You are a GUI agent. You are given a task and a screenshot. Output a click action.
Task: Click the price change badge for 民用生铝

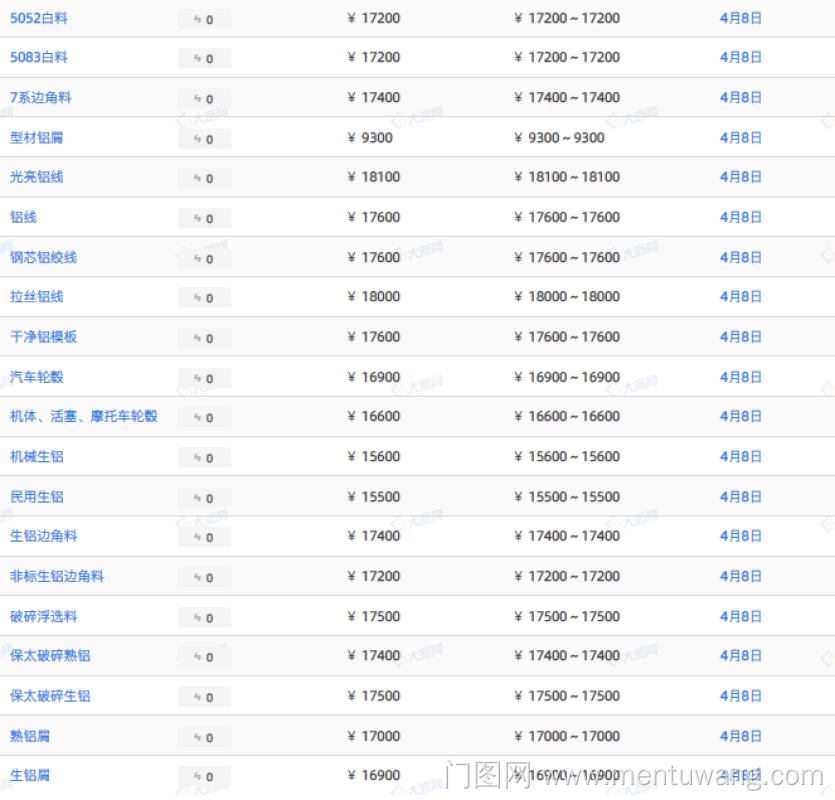pos(204,497)
